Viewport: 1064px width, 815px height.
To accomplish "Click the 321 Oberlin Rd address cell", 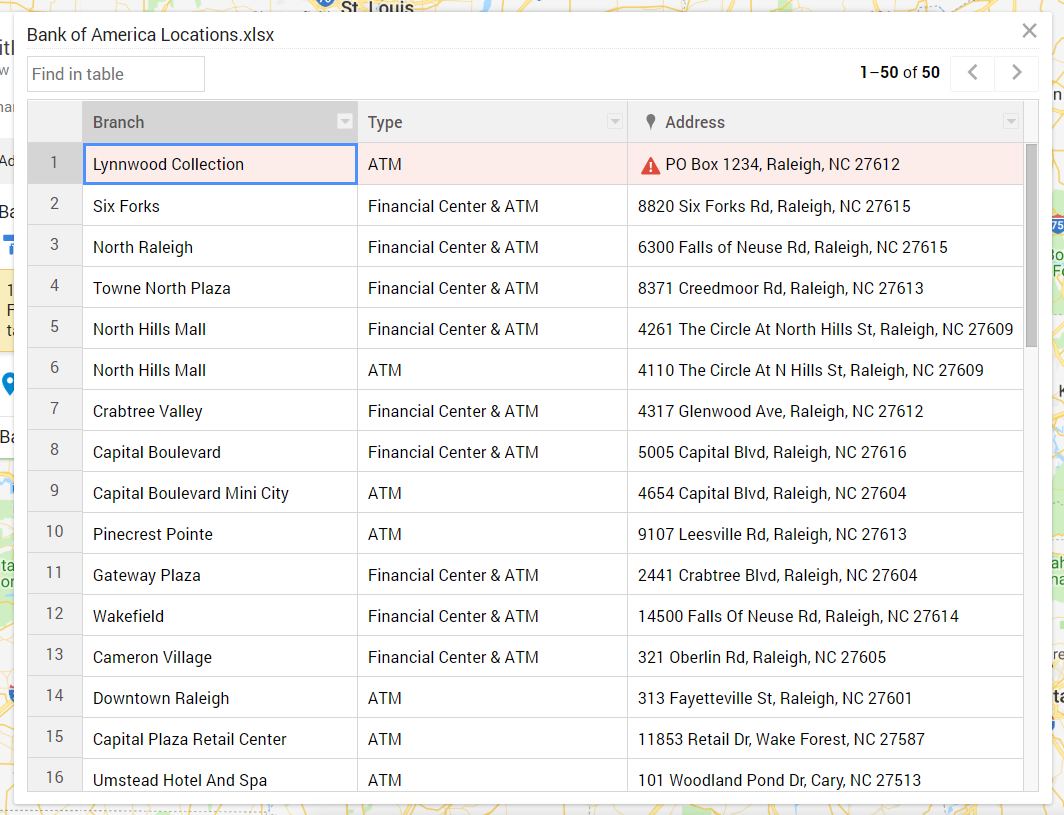I will [x=825, y=657].
